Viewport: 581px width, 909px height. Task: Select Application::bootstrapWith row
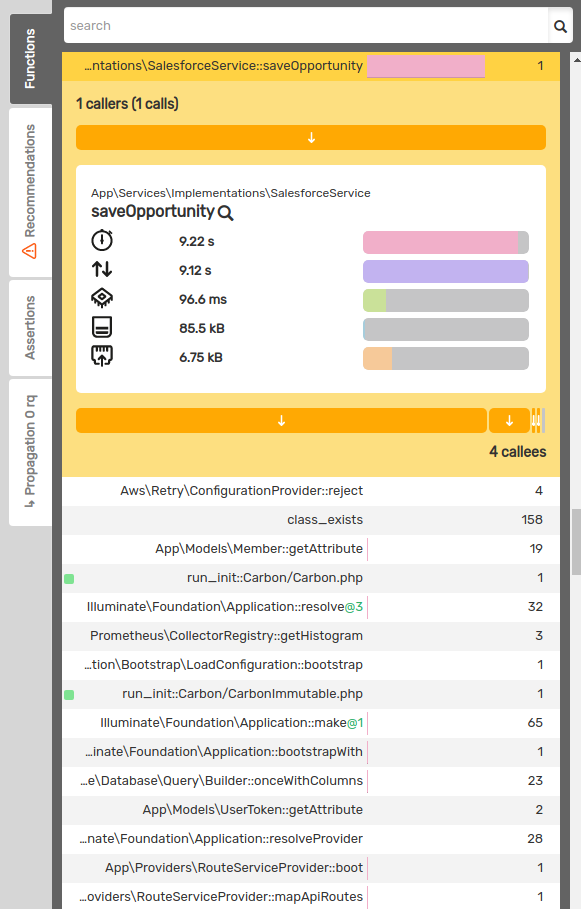coord(311,752)
